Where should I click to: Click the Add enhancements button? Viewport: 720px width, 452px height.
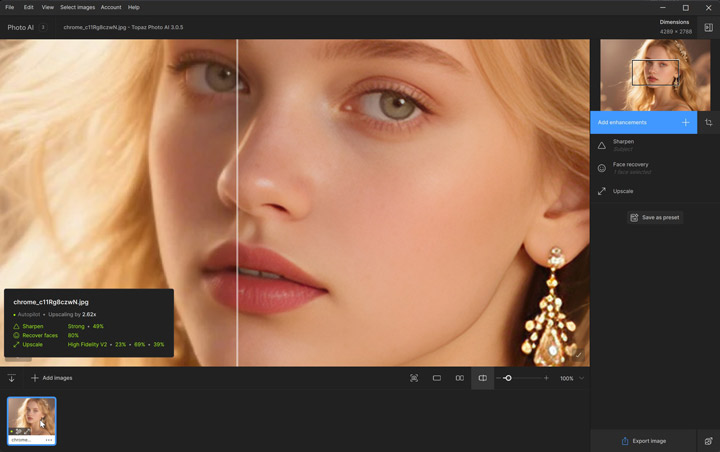tap(643, 123)
